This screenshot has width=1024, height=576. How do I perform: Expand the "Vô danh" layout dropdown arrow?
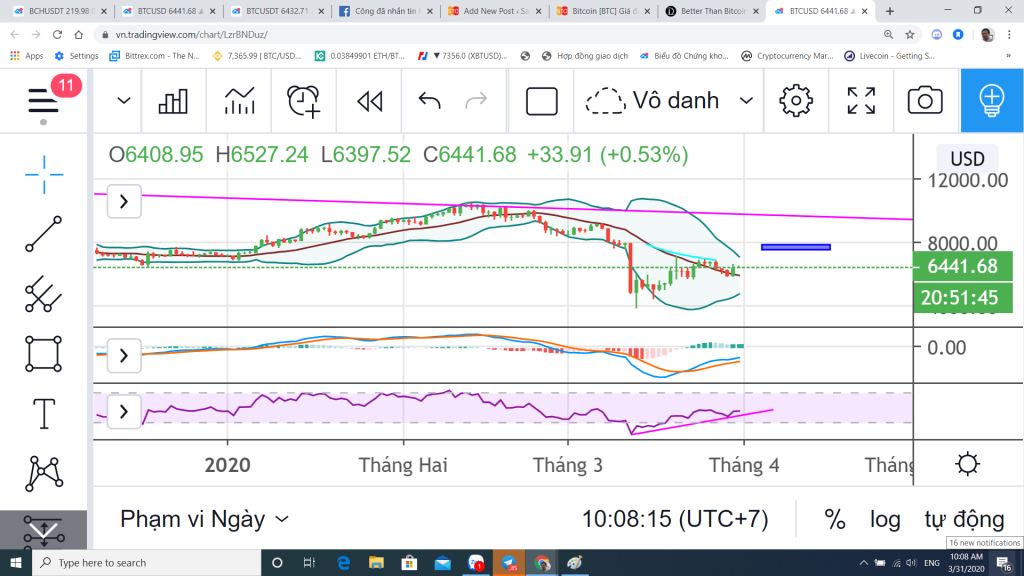click(x=745, y=100)
